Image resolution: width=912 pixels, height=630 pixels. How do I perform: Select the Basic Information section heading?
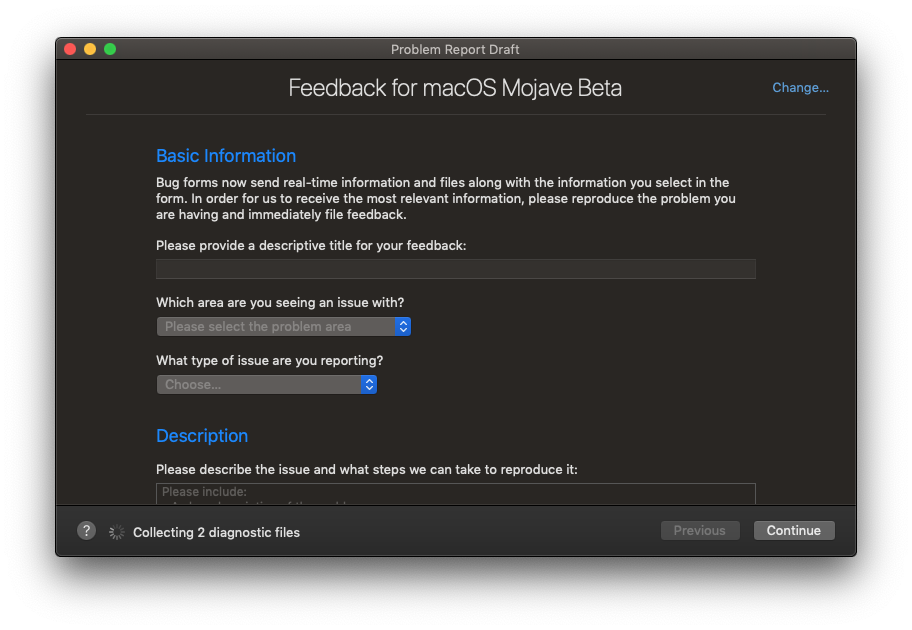[x=226, y=156]
